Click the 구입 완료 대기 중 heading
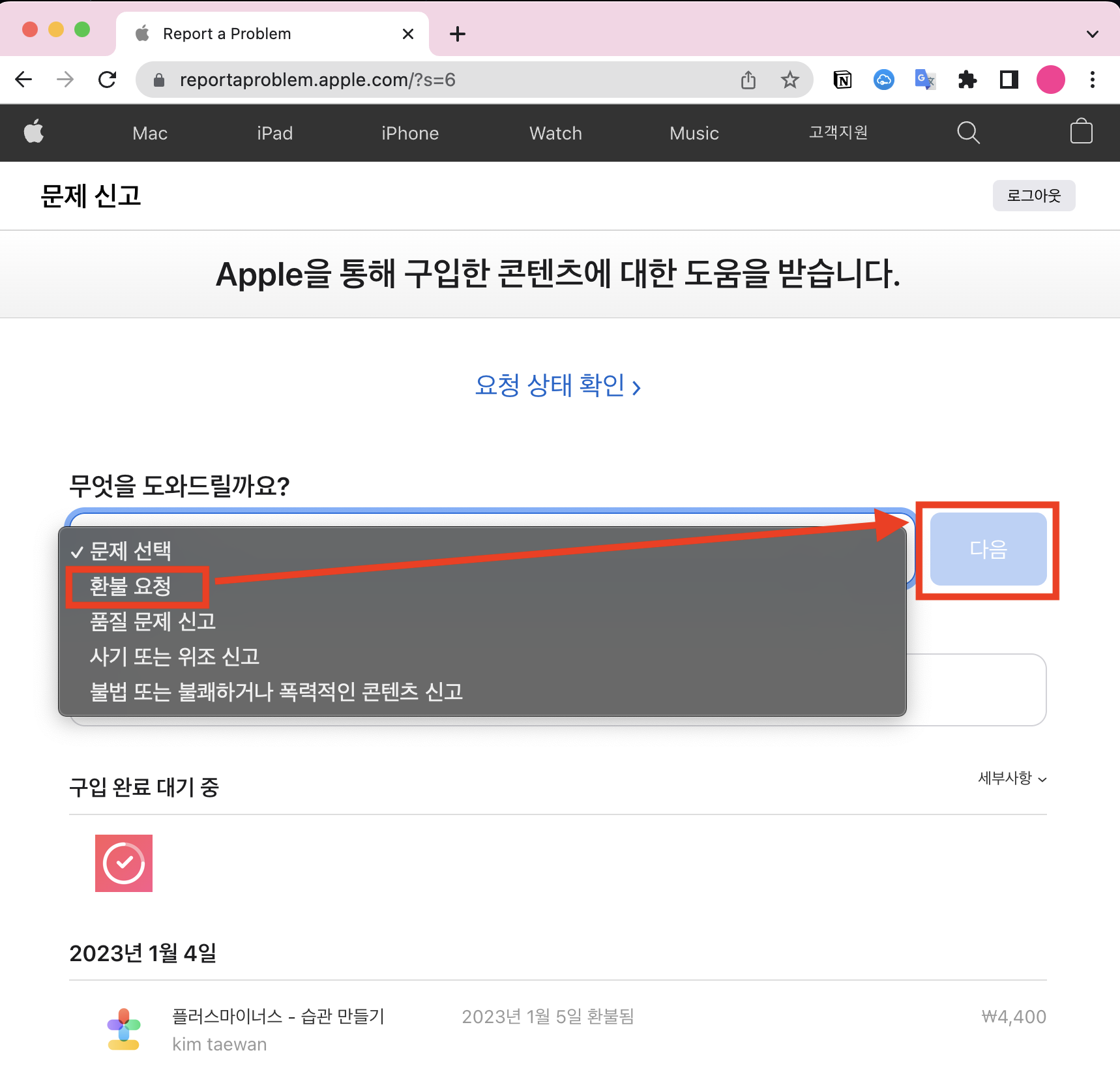The image size is (1120, 1087). pyautogui.click(x=144, y=787)
